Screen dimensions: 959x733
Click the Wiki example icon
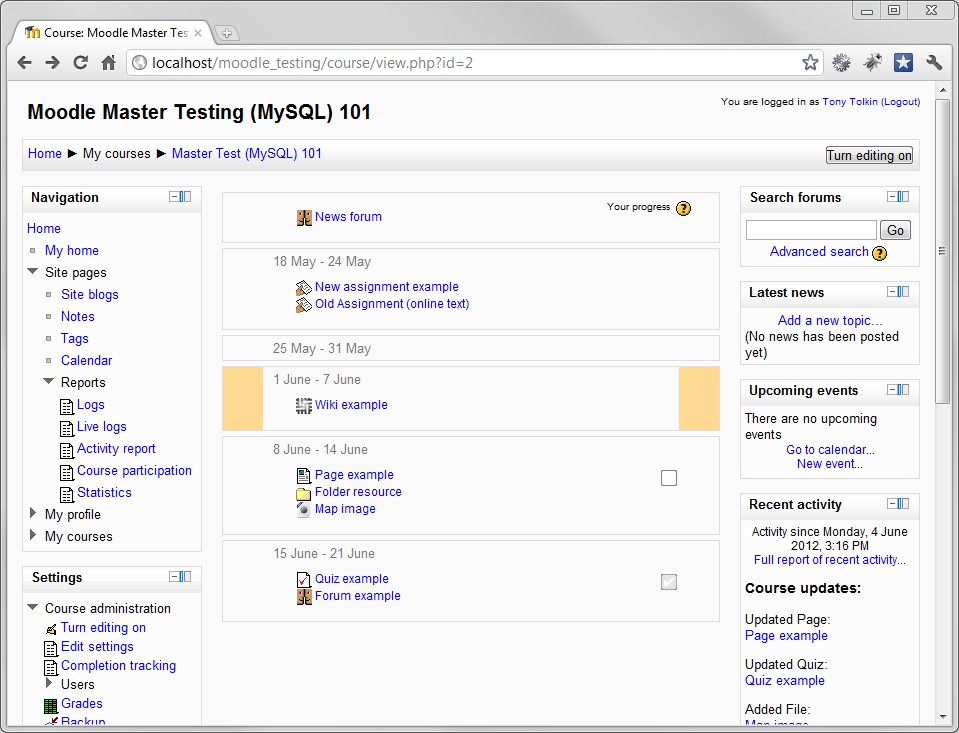point(304,405)
